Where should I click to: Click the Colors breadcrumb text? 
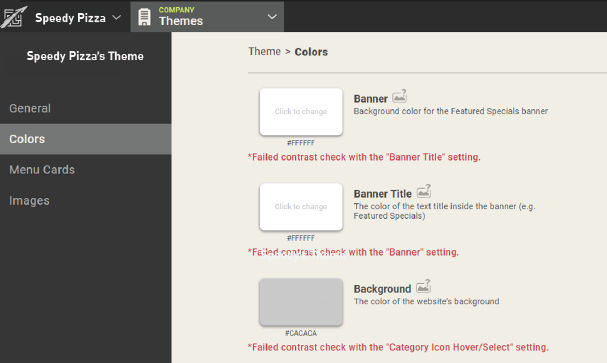(311, 52)
